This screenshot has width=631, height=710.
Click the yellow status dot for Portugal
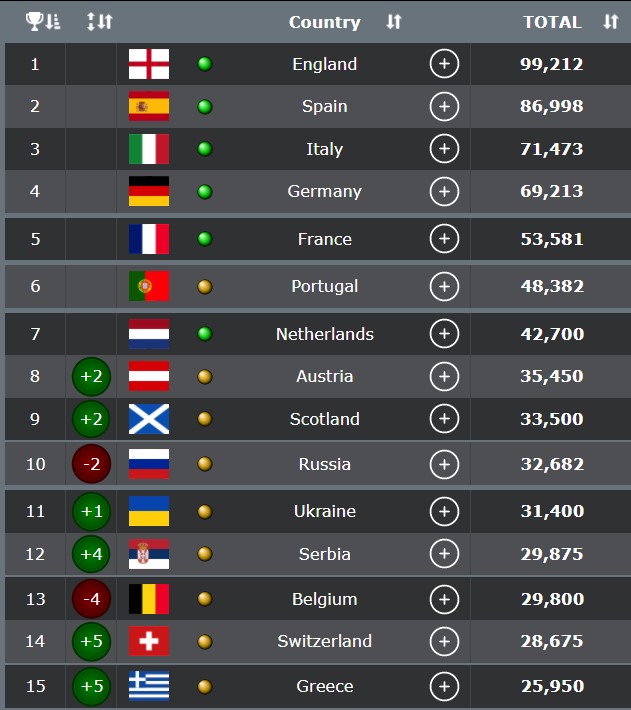[205, 286]
